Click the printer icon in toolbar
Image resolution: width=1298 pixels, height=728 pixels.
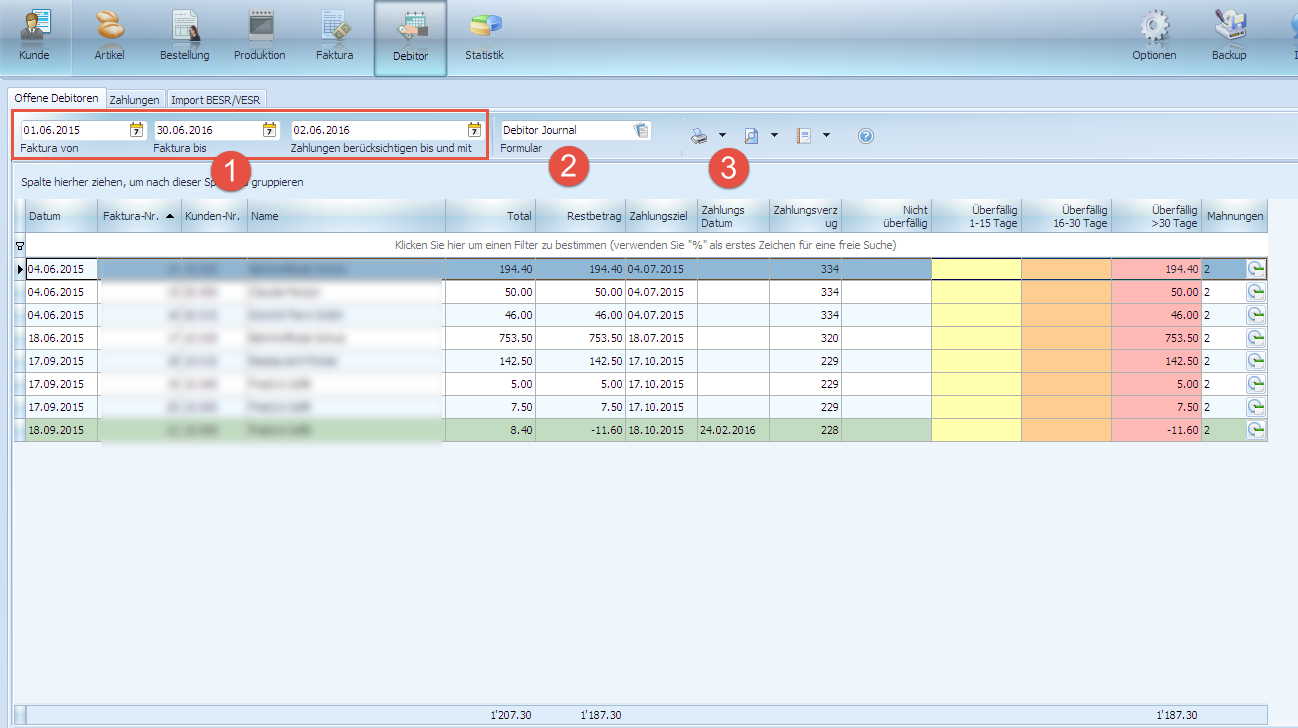tap(699, 135)
